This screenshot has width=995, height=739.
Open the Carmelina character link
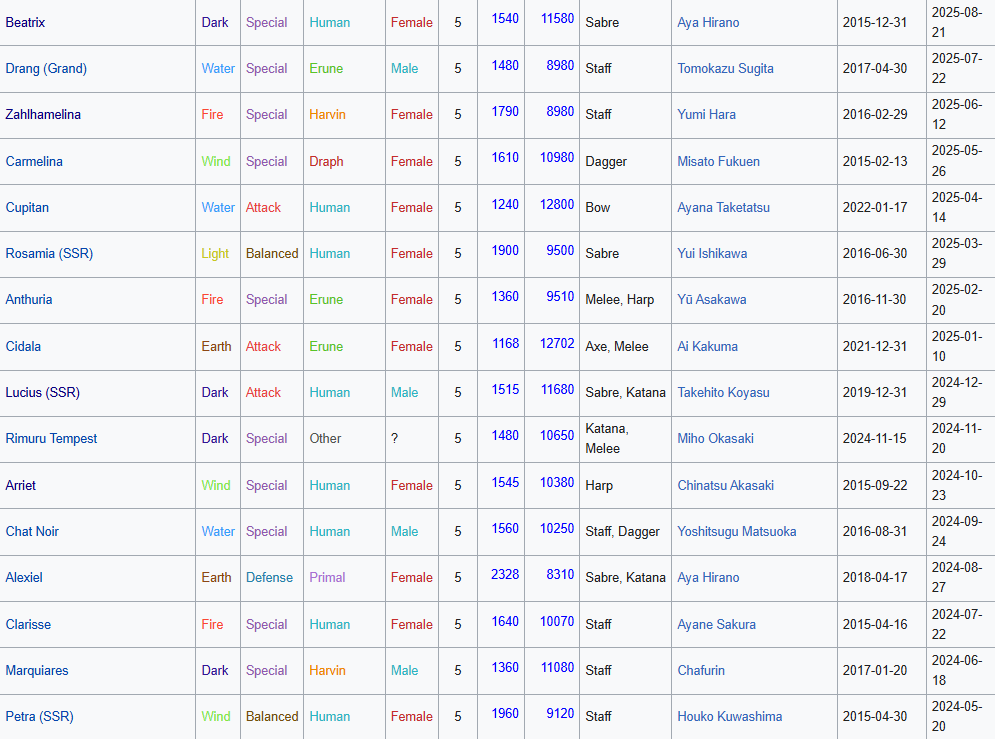click(x=34, y=161)
